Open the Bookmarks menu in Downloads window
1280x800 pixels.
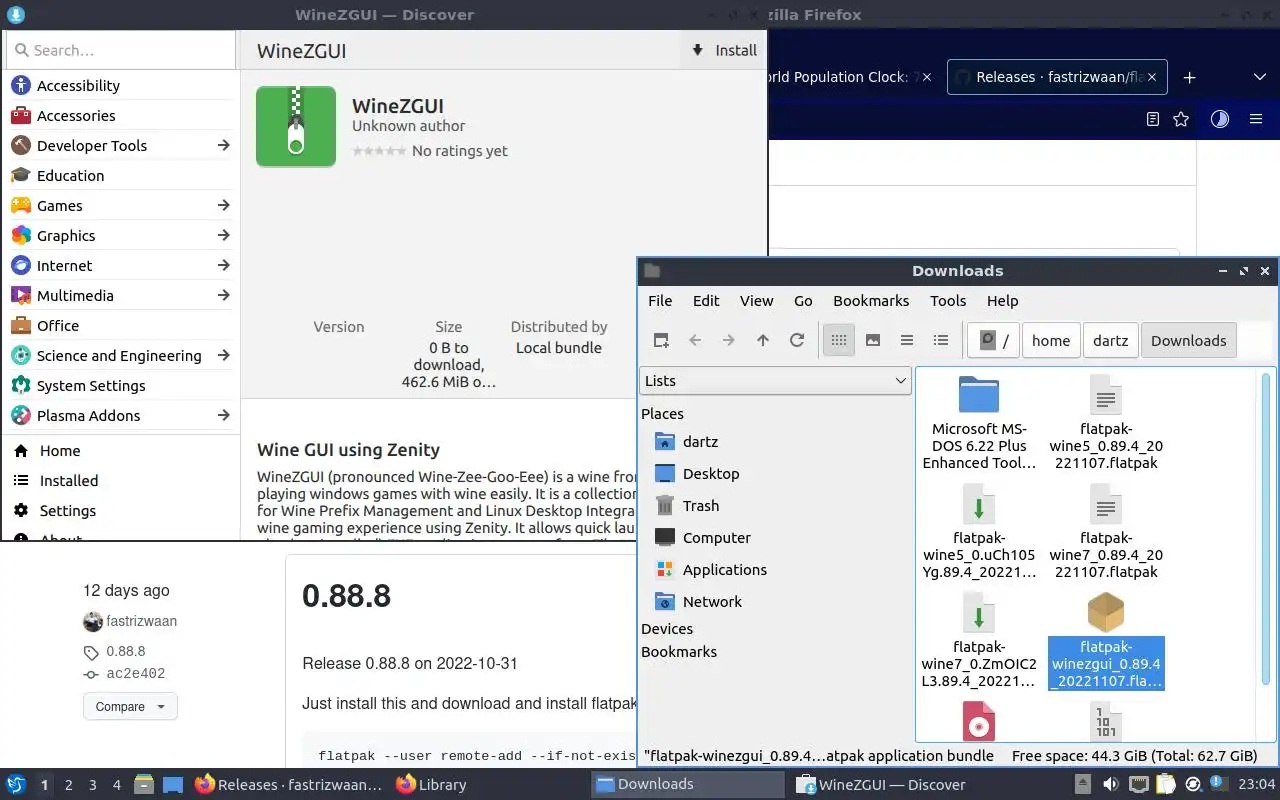click(x=871, y=300)
